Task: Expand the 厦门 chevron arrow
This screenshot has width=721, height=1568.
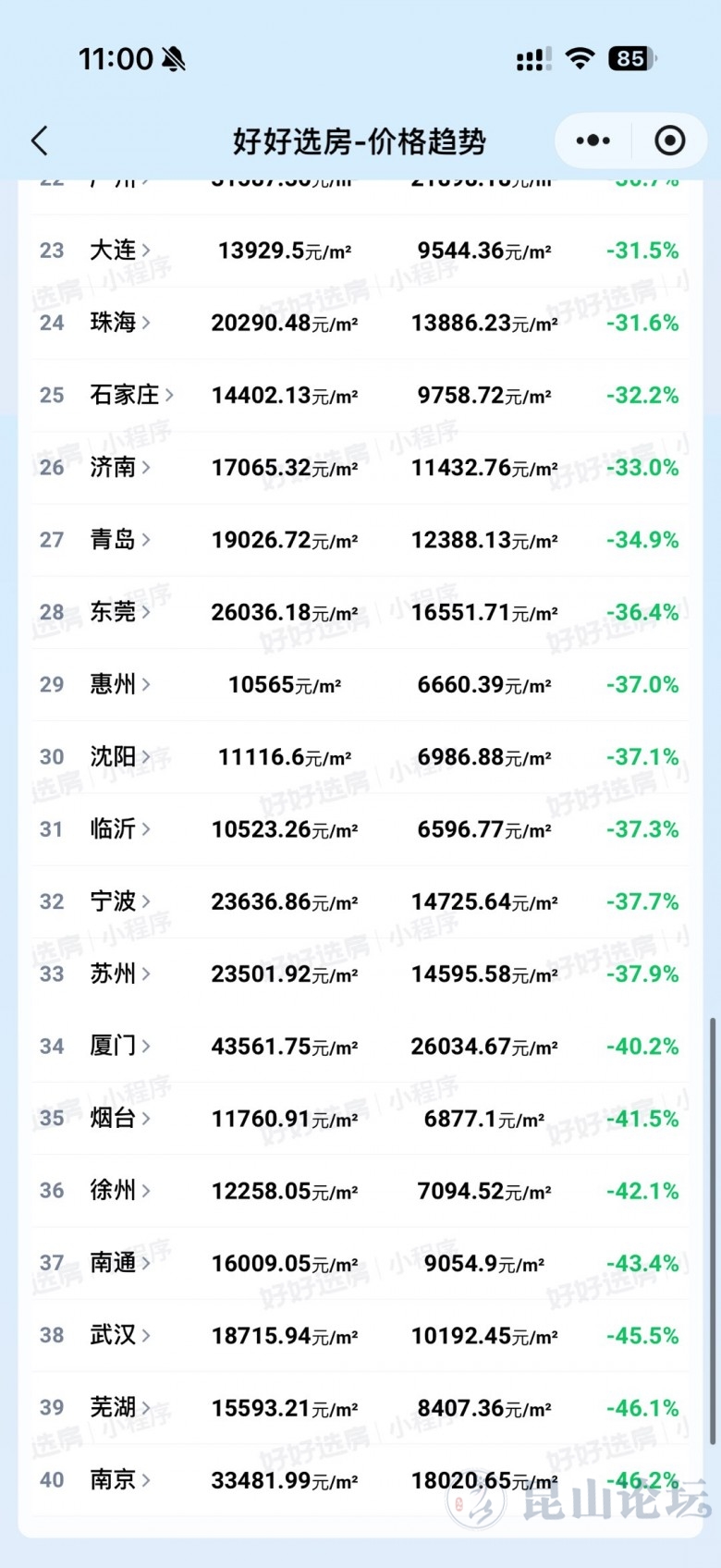Action: (x=146, y=1047)
